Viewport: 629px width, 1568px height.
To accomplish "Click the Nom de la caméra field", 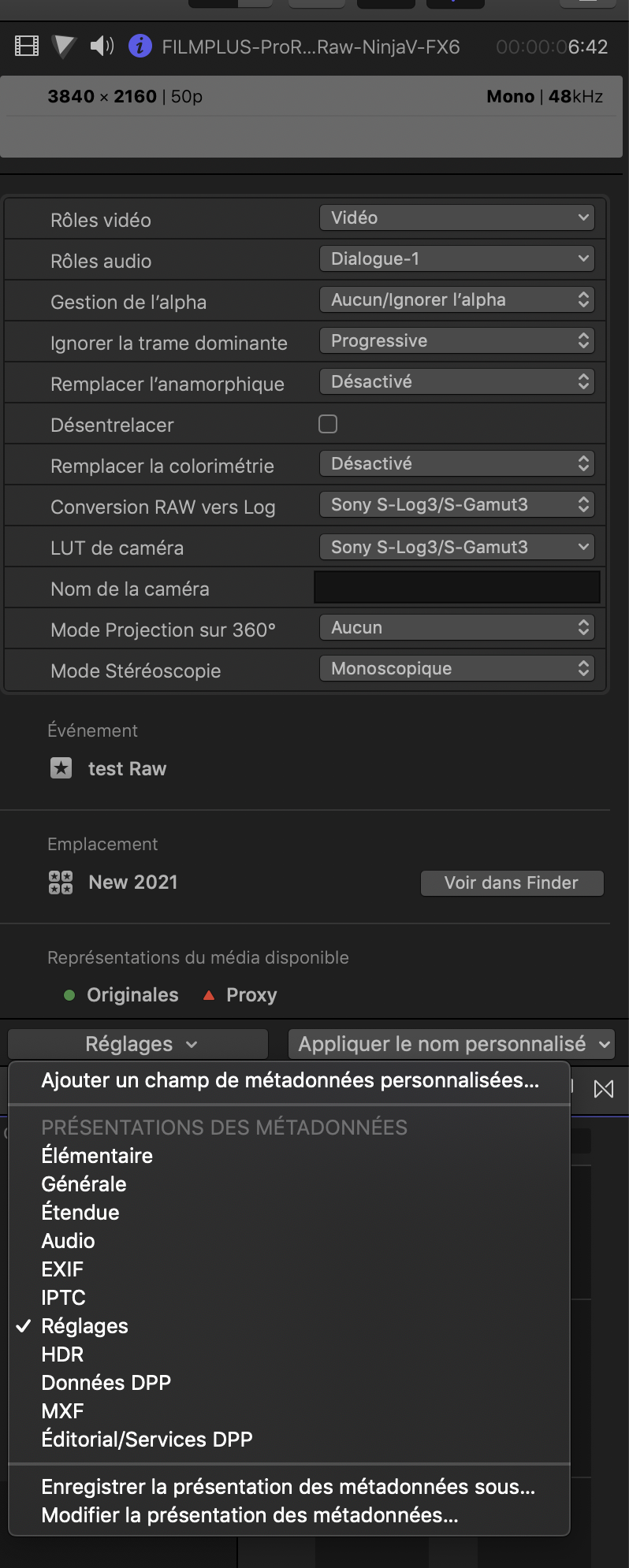I will 456,588.
